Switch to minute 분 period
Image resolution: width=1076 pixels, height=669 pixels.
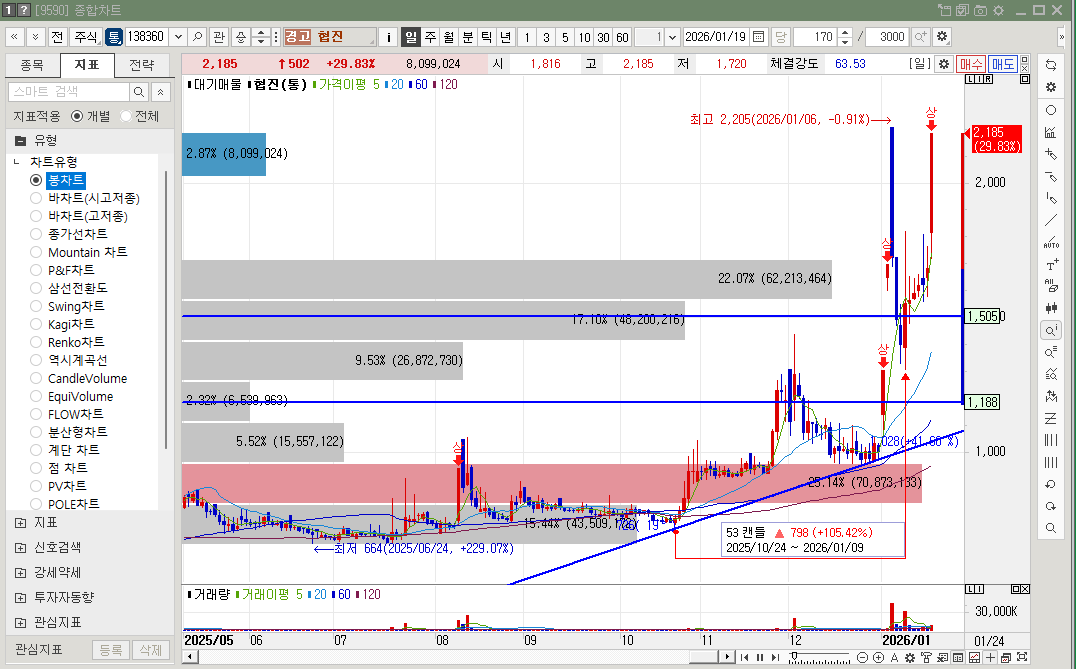[467, 37]
